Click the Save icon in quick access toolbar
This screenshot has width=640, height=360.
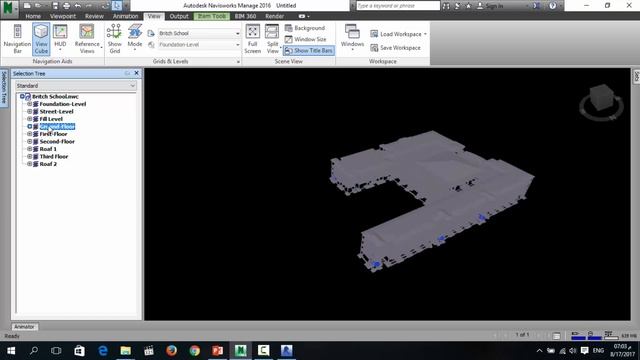pyautogui.click(x=55, y=6)
